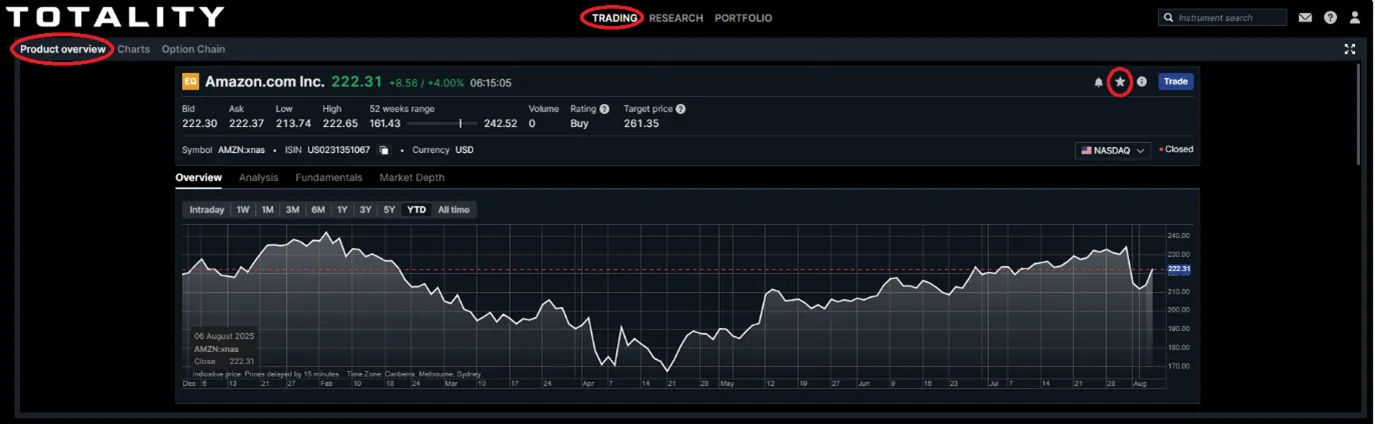Viewport: 1375px width, 424px height.
Task: Select the Fundamentals section tab
Action: (328, 178)
